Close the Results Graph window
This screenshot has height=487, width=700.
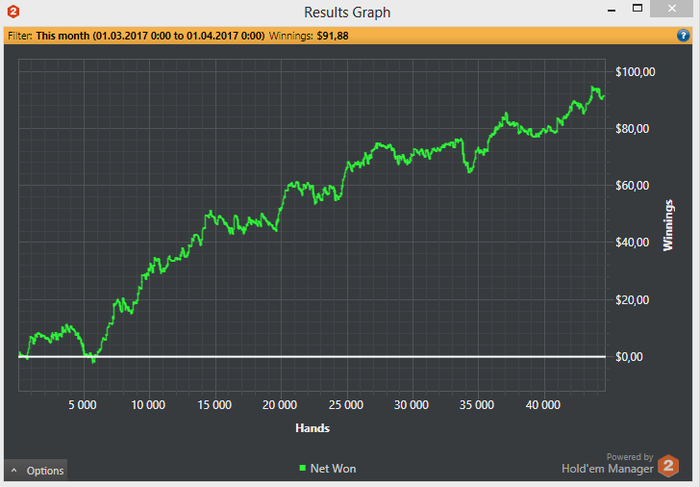[x=671, y=8]
